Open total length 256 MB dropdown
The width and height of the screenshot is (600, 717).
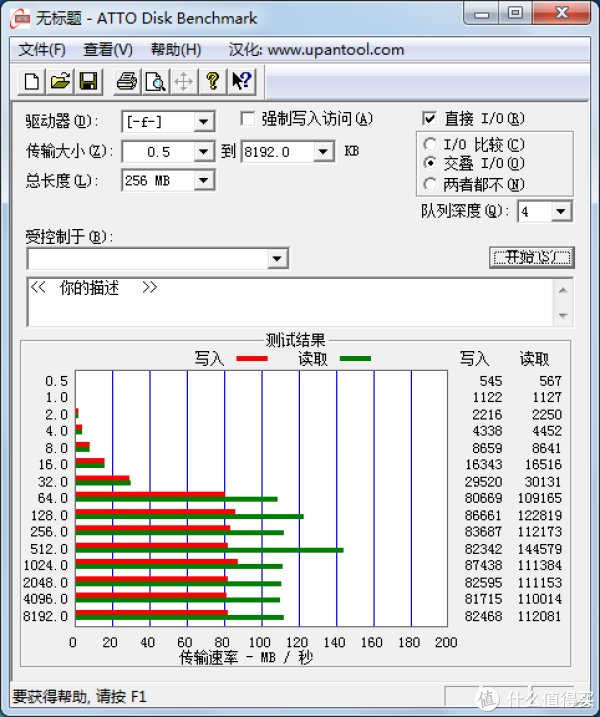(204, 181)
